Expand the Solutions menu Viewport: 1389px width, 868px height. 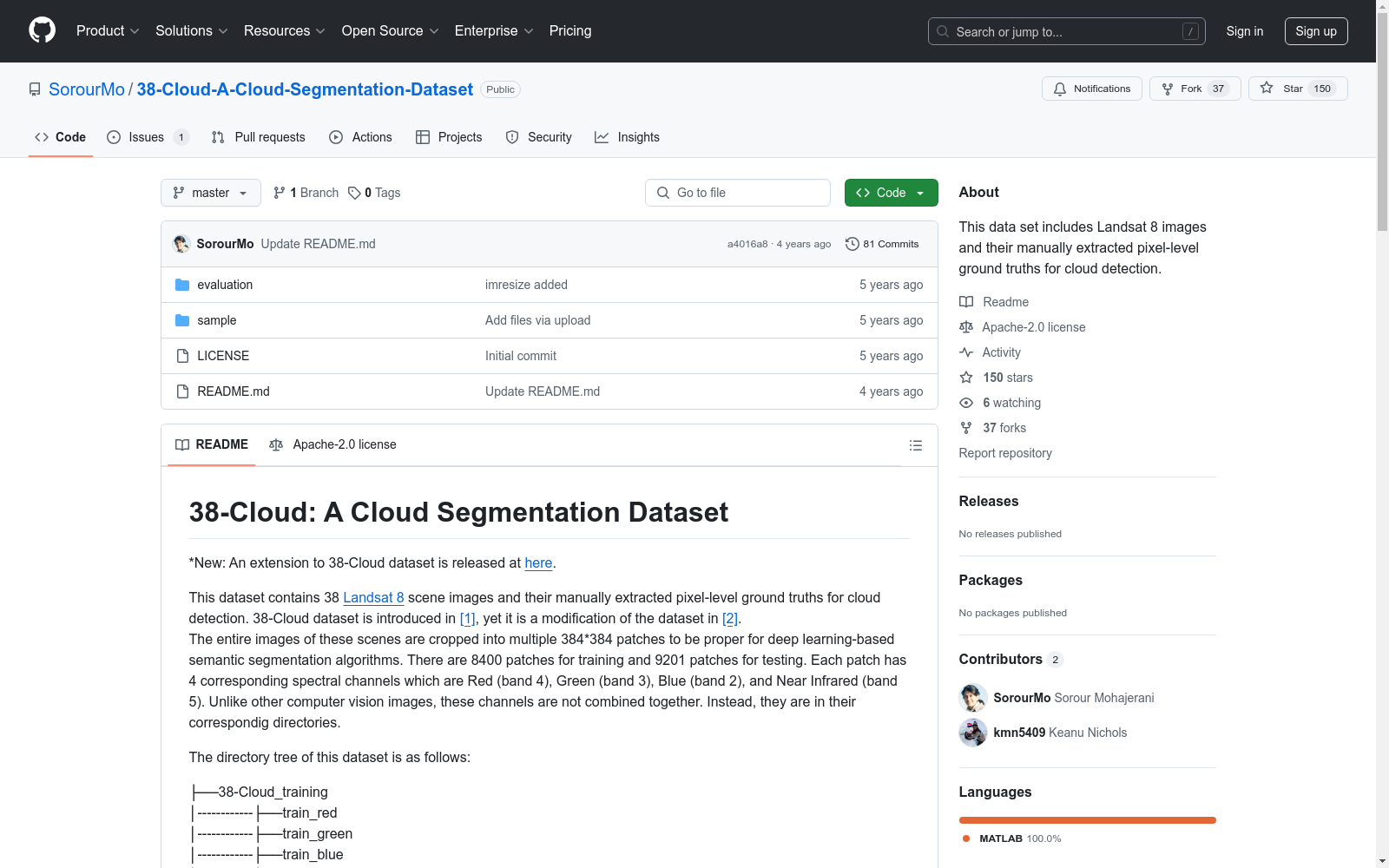tap(192, 31)
